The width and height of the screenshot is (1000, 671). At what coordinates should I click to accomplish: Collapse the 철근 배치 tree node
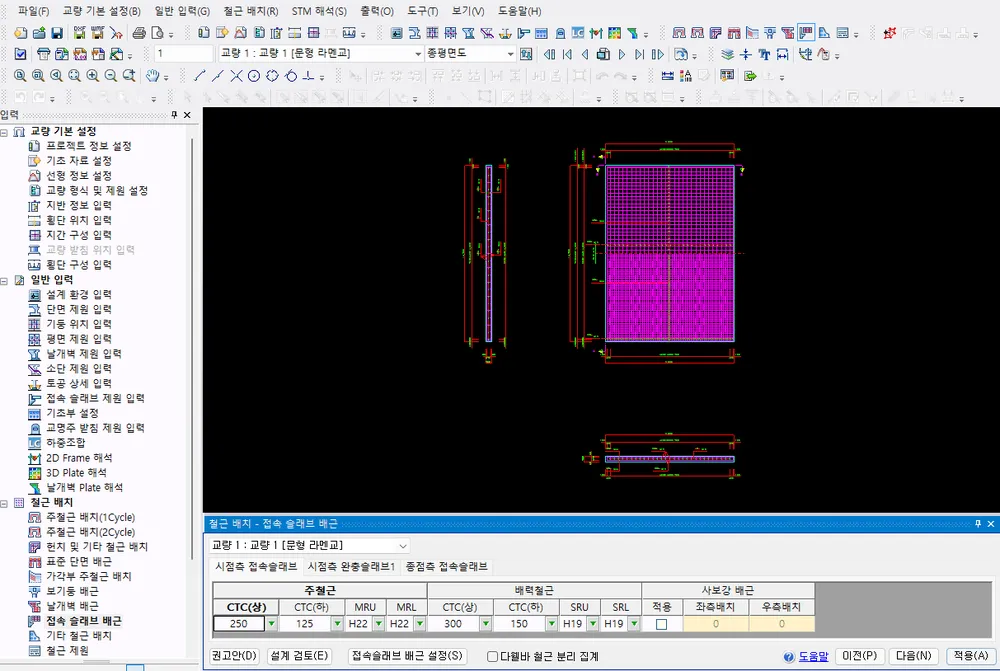coord(4,503)
